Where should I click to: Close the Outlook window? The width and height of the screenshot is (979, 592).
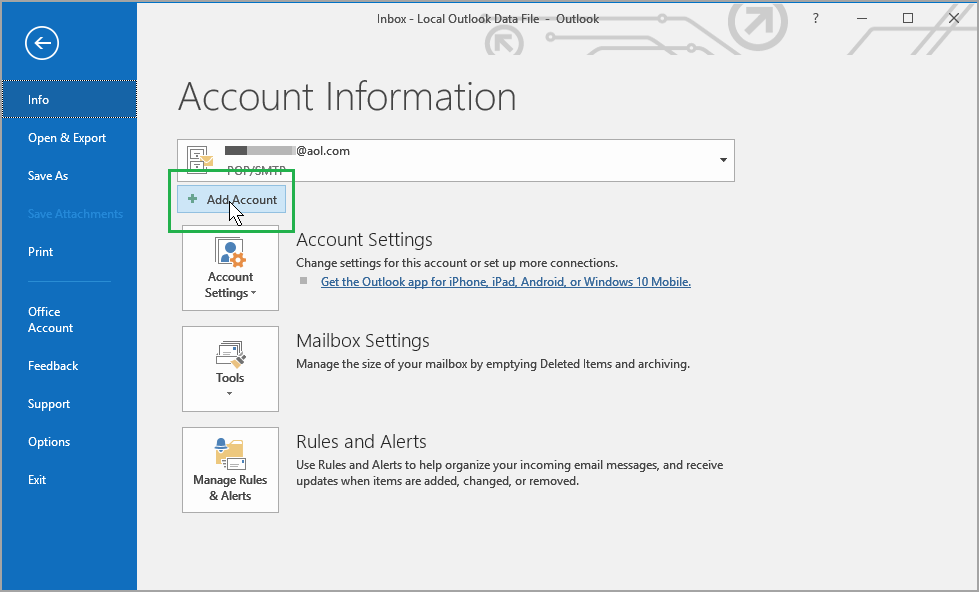953,18
